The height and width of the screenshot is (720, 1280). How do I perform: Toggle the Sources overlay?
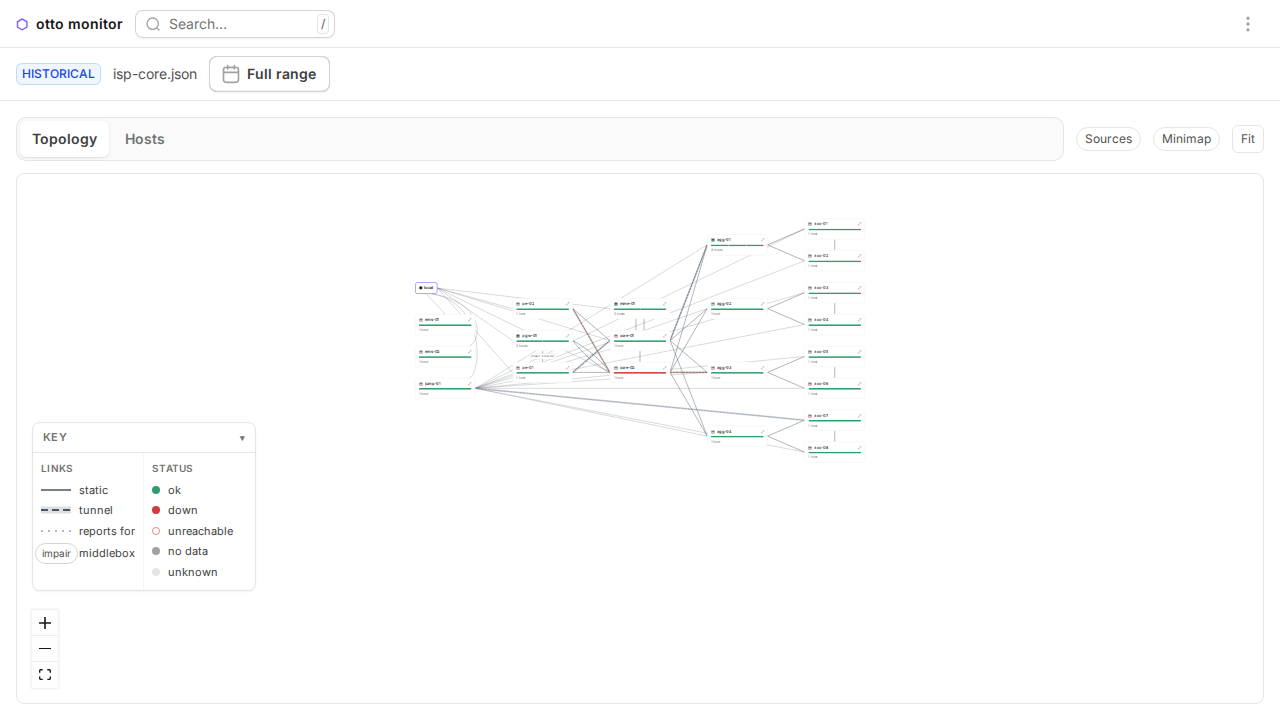tap(1108, 139)
